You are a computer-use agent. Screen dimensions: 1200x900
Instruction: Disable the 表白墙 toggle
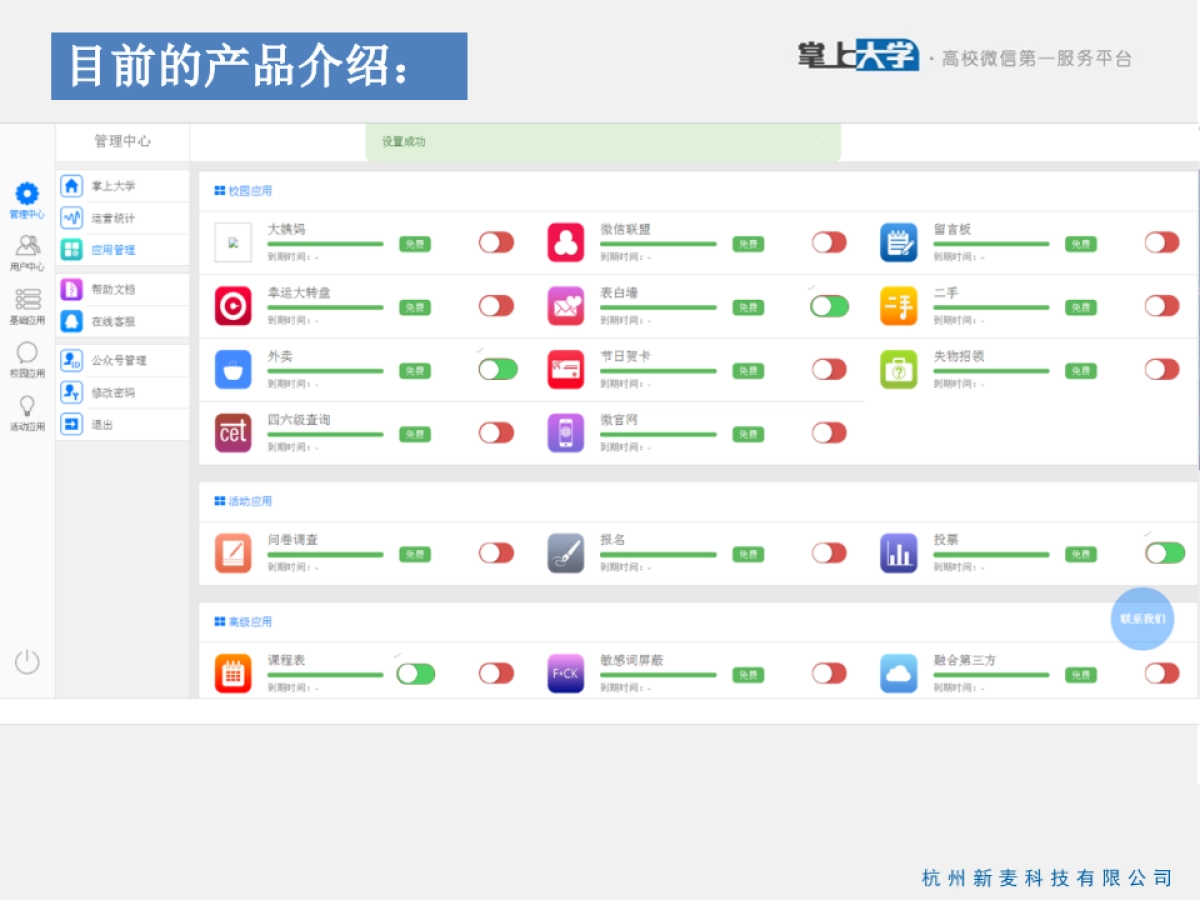click(829, 306)
